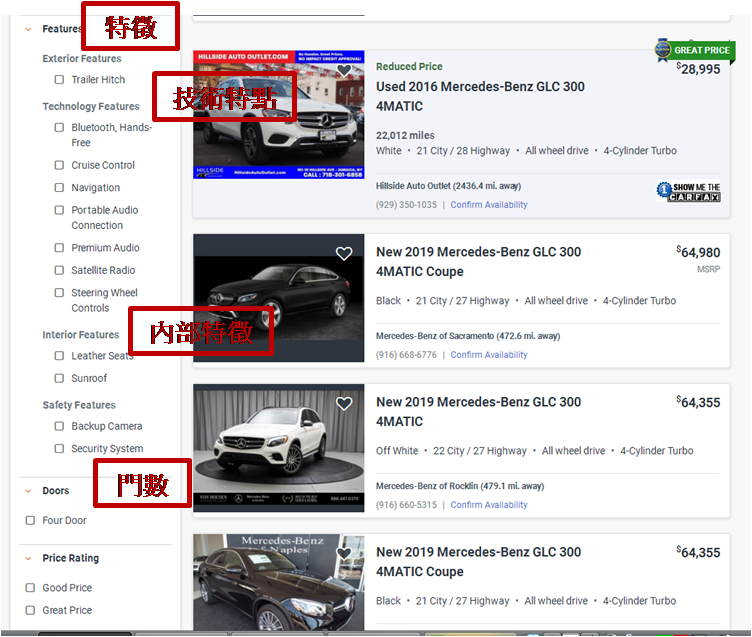
Task: Save the Used 2016 GLC 300 listing with its heart icon
Action: (x=344, y=71)
